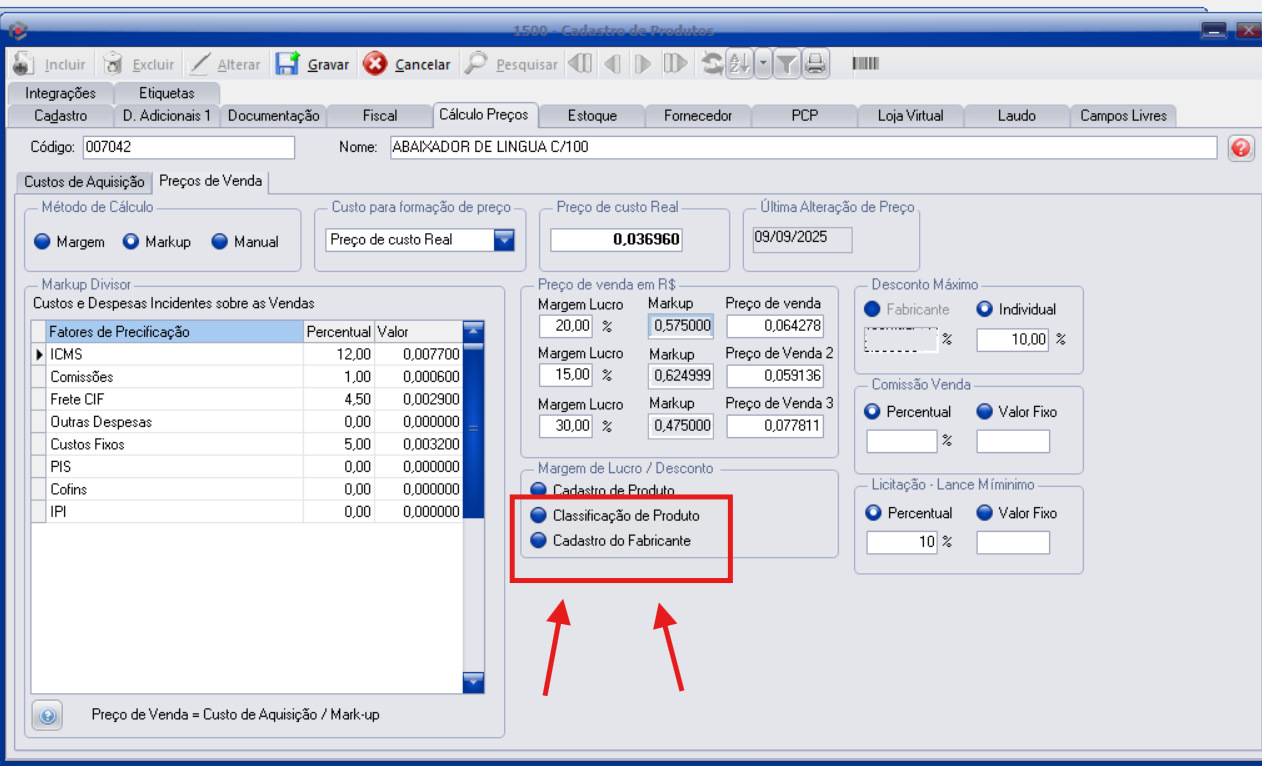Viewport: 1262px width, 766px height.
Task: Click the red Cancelar icon
Action: click(x=375, y=64)
